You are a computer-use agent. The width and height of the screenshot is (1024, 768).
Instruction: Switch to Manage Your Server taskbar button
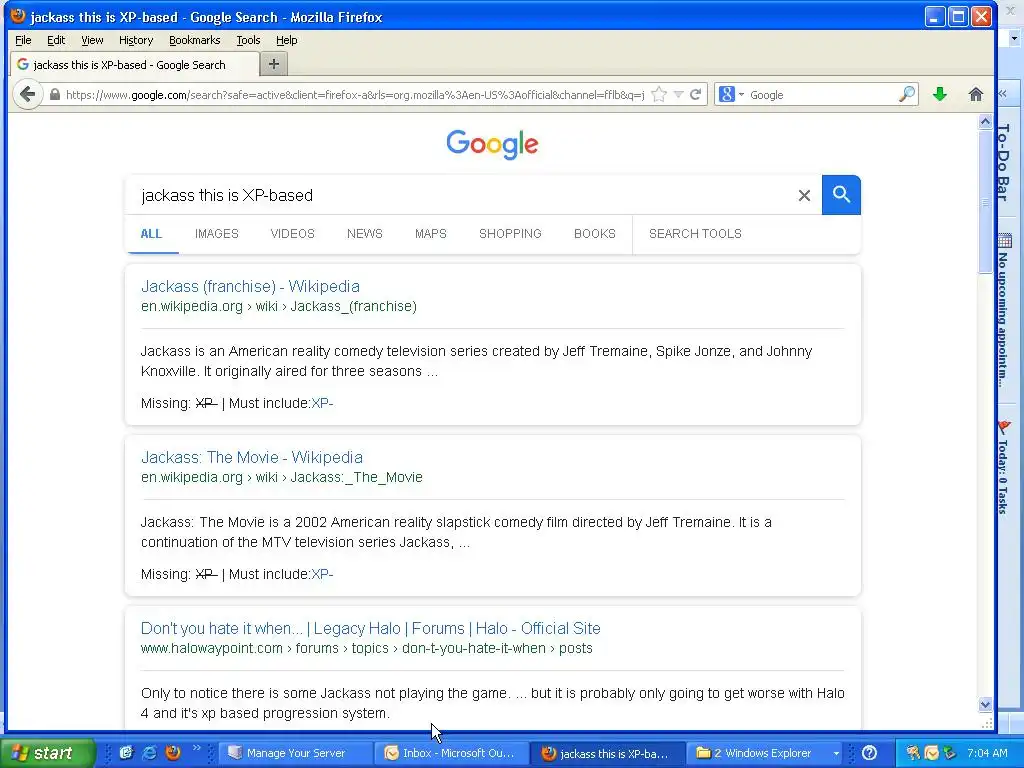pos(295,753)
